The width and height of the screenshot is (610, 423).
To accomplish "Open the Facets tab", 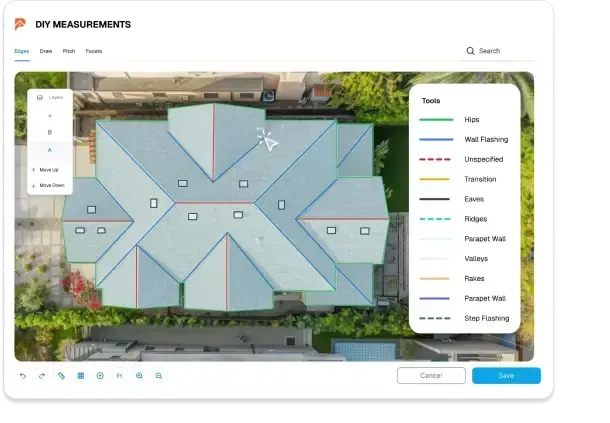I will coord(94,51).
